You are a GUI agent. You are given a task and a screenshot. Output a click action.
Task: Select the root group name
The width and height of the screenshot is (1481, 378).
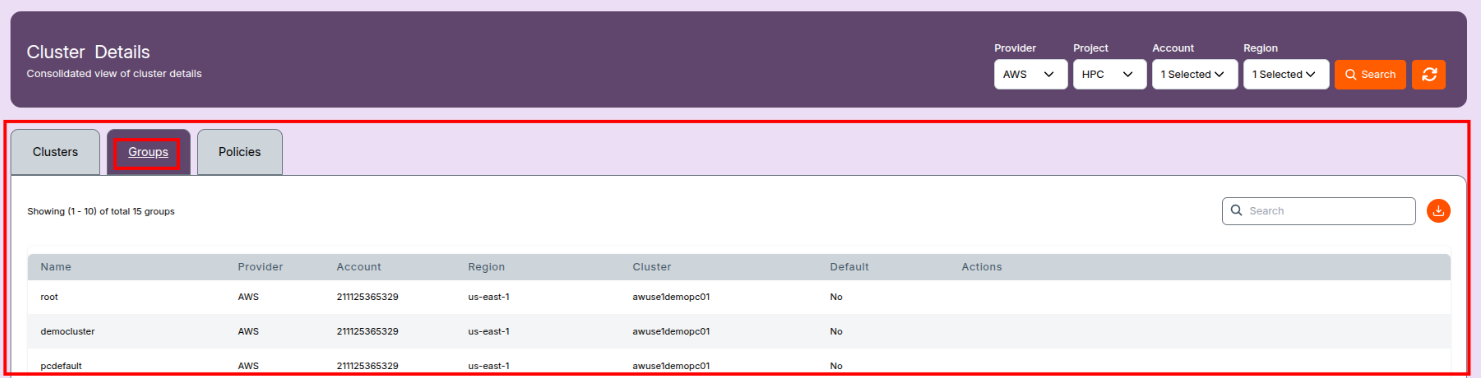[50, 297]
